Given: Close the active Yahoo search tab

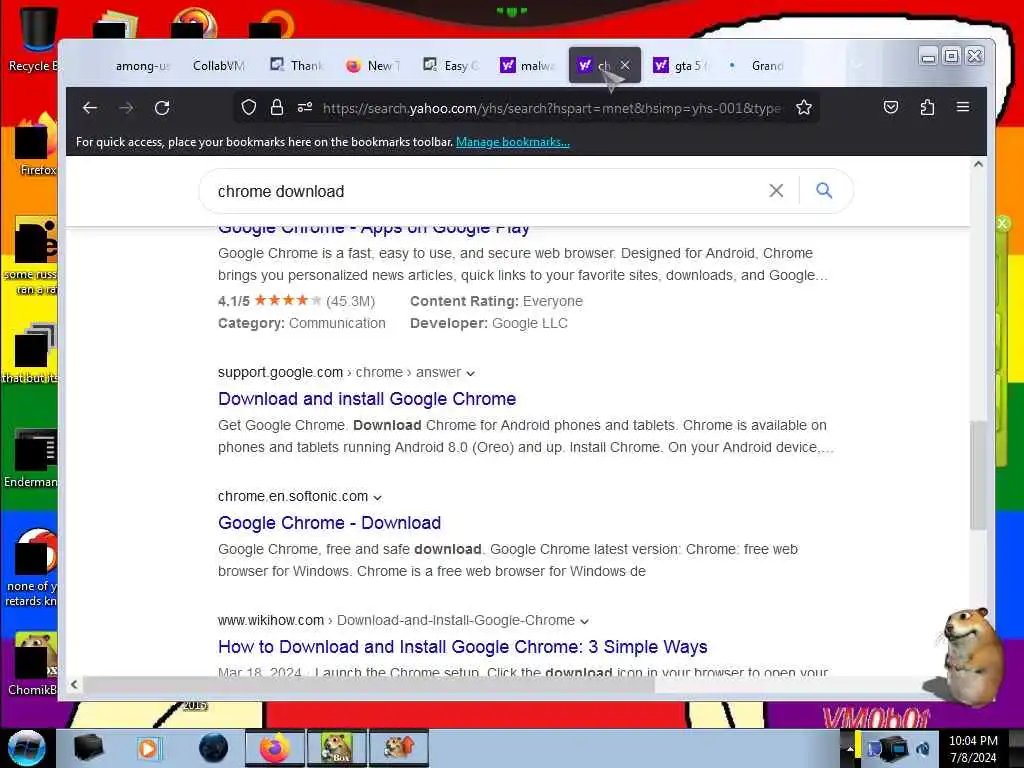Looking at the screenshot, I should 625,65.
